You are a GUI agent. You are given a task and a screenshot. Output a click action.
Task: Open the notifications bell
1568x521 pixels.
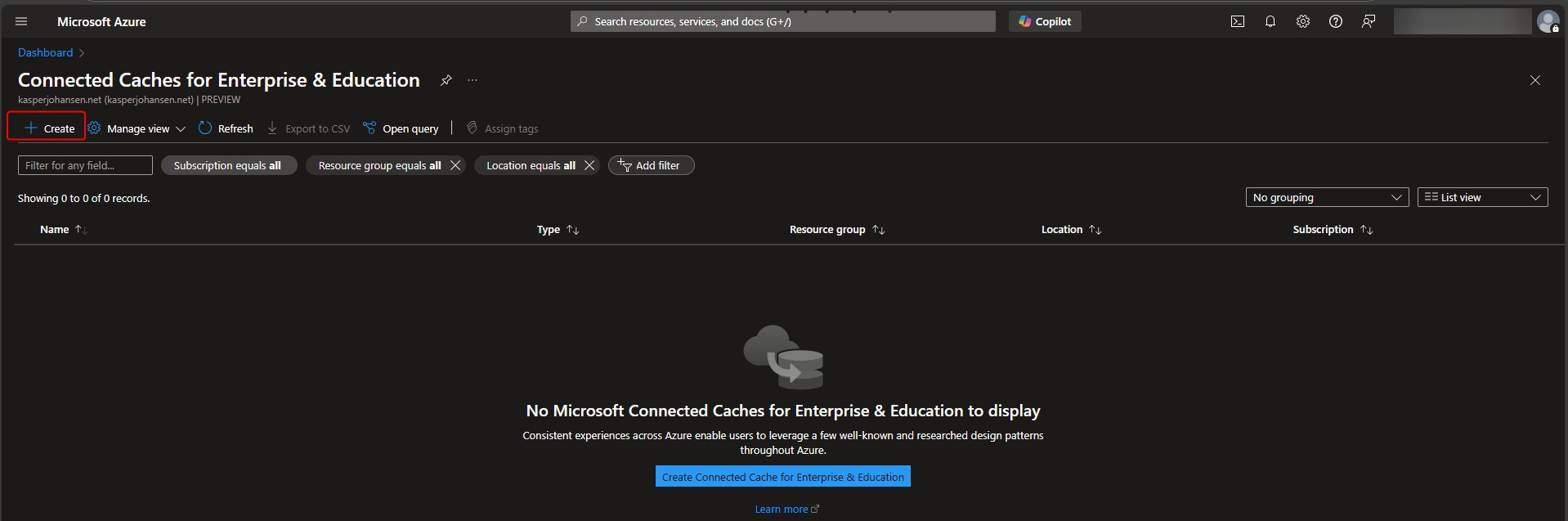coord(1270,21)
